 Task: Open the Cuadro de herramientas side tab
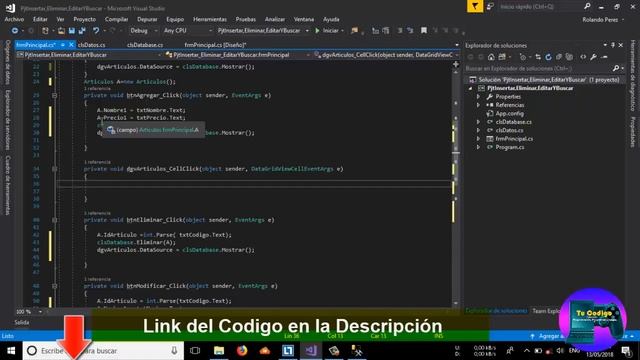(7, 185)
